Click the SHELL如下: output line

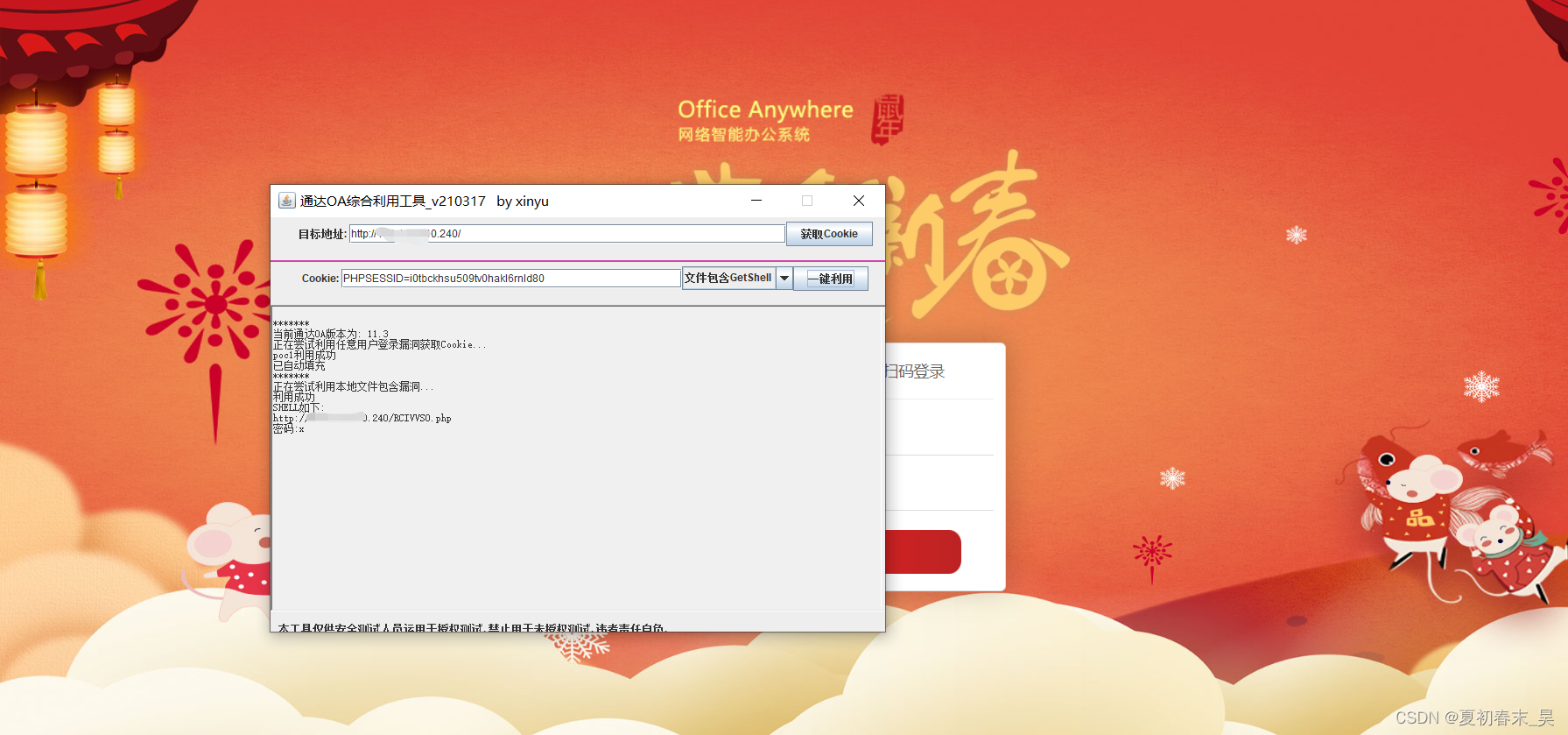click(x=299, y=407)
